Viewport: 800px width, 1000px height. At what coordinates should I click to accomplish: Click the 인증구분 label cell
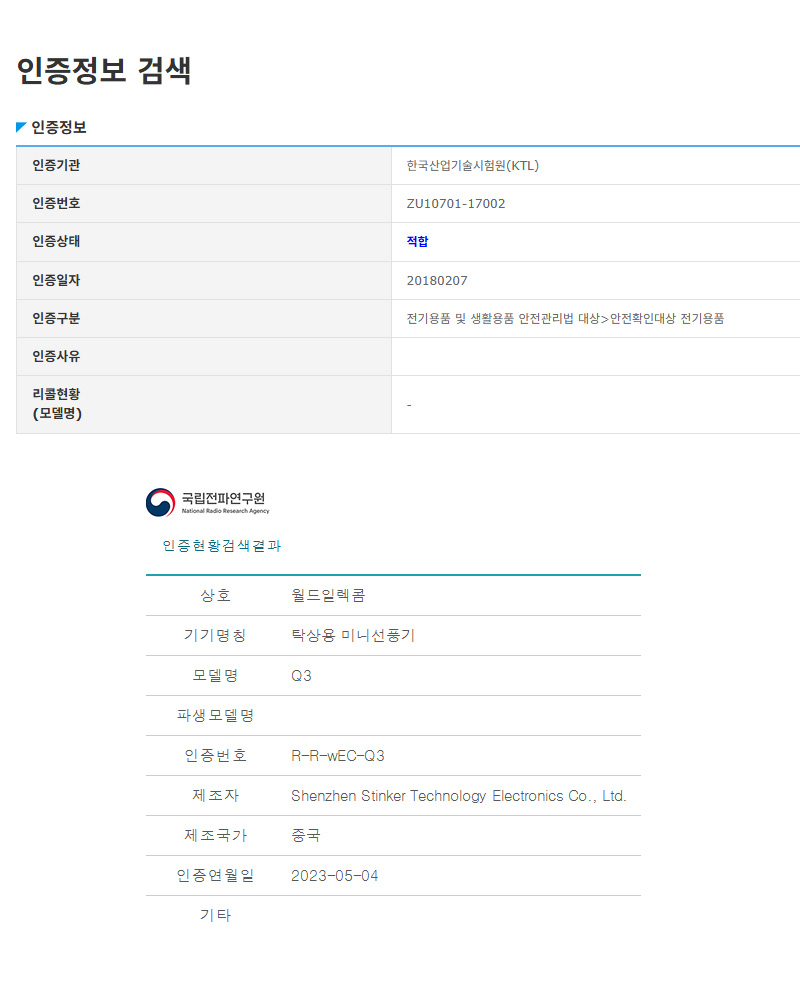pyautogui.click(x=204, y=318)
